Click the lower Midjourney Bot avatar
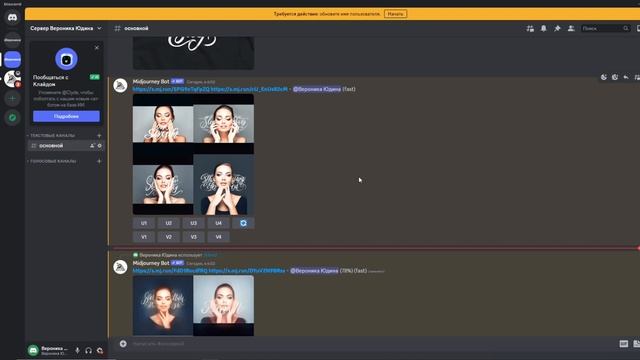This screenshot has height=360, width=640. pos(120,267)
